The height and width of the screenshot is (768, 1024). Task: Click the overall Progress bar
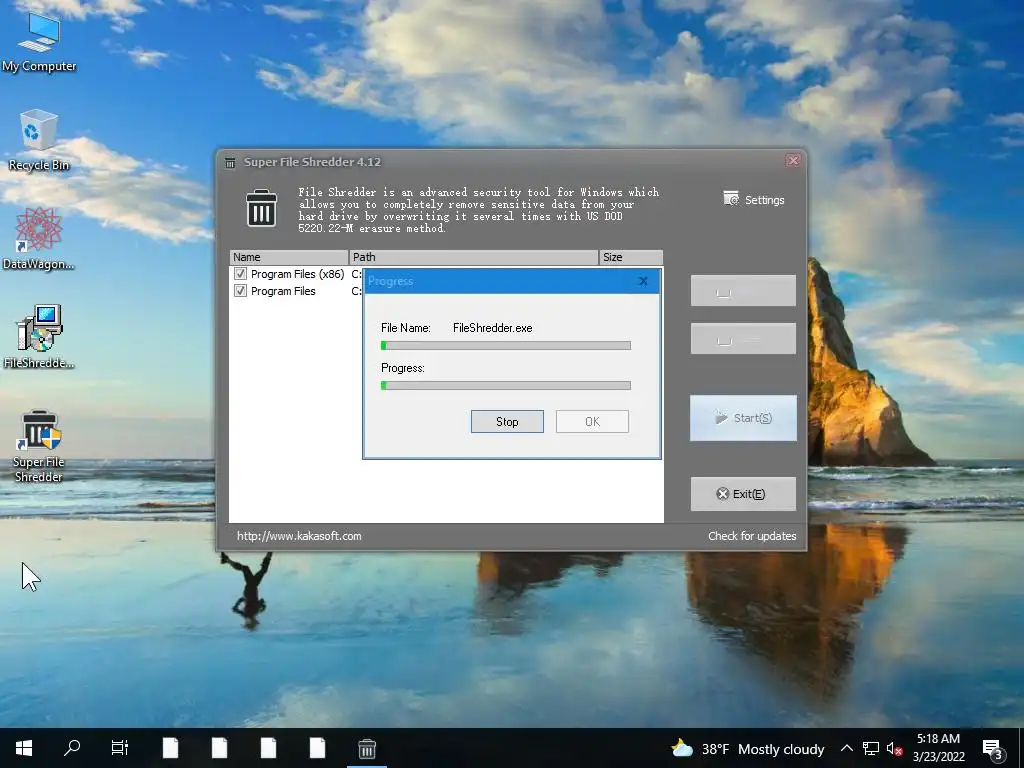[505, 385]
